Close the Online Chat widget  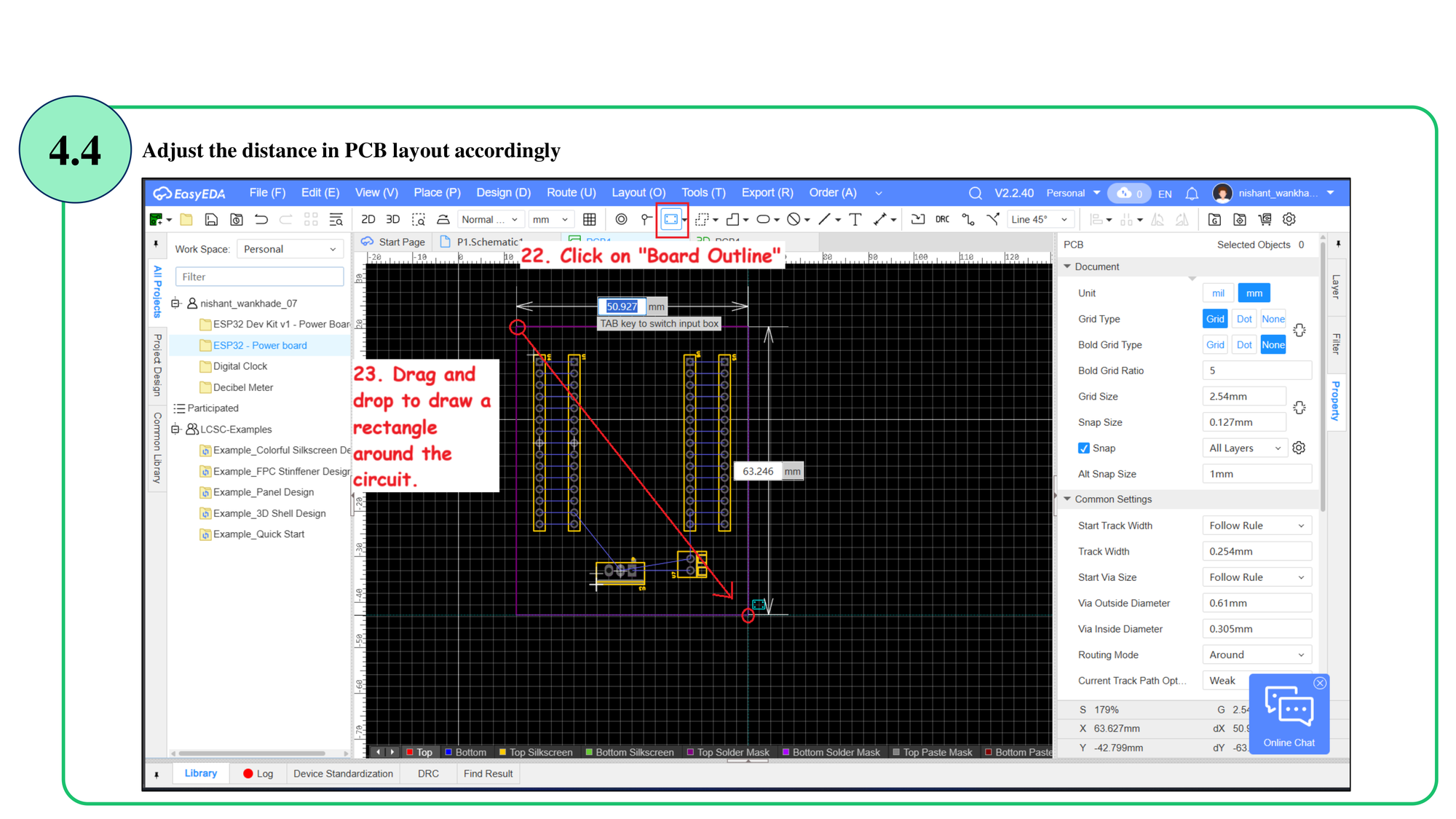pos(1320,683)
